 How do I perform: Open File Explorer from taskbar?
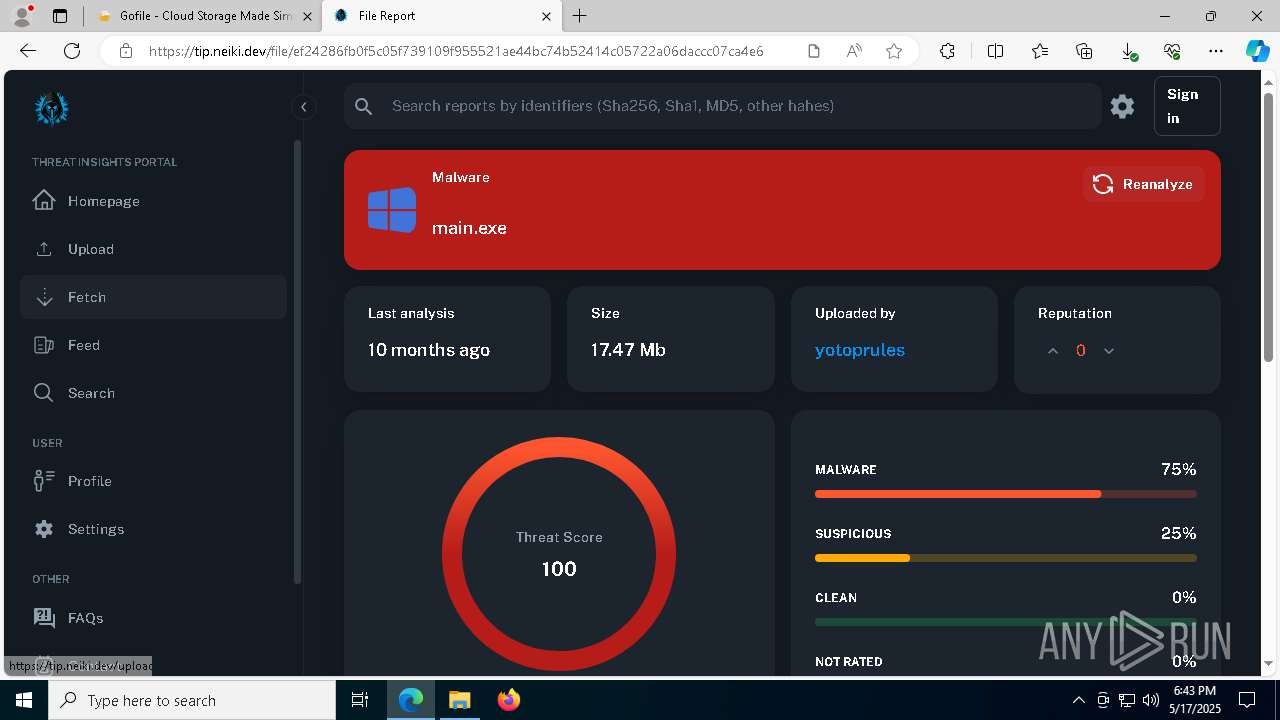point(459,700)
